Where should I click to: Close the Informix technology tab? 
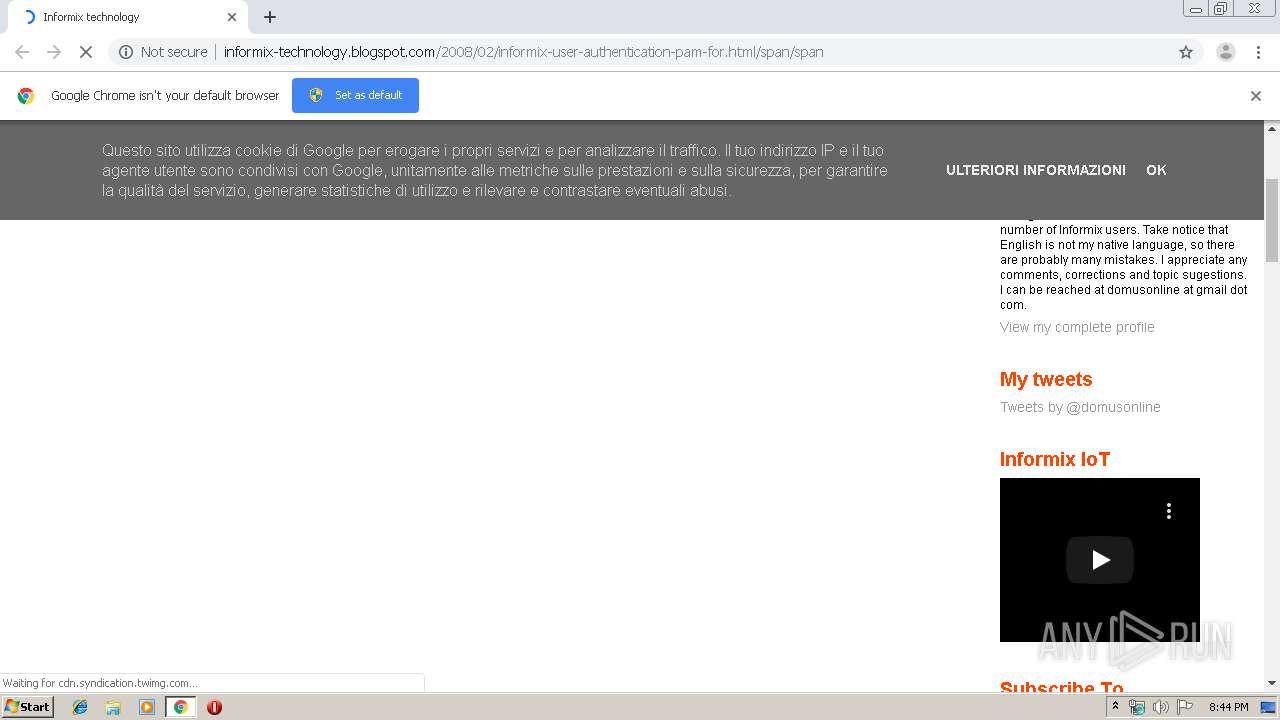click(232, 17)
